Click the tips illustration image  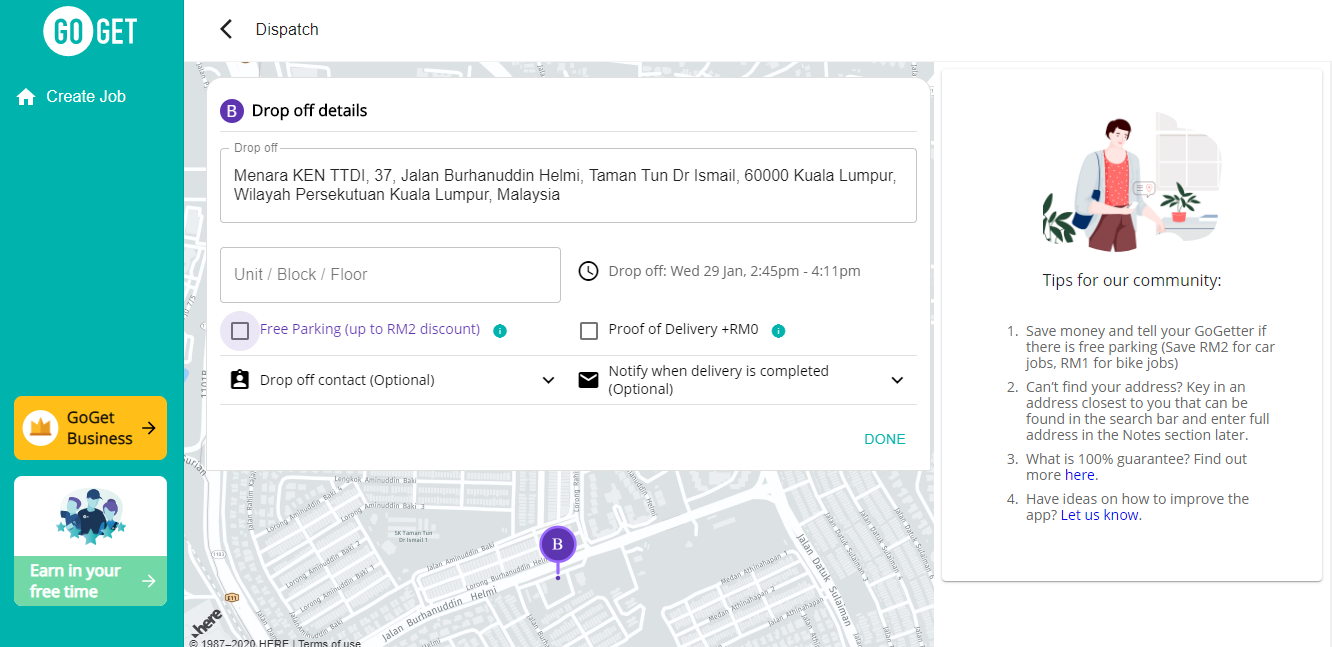[1132, 182]
